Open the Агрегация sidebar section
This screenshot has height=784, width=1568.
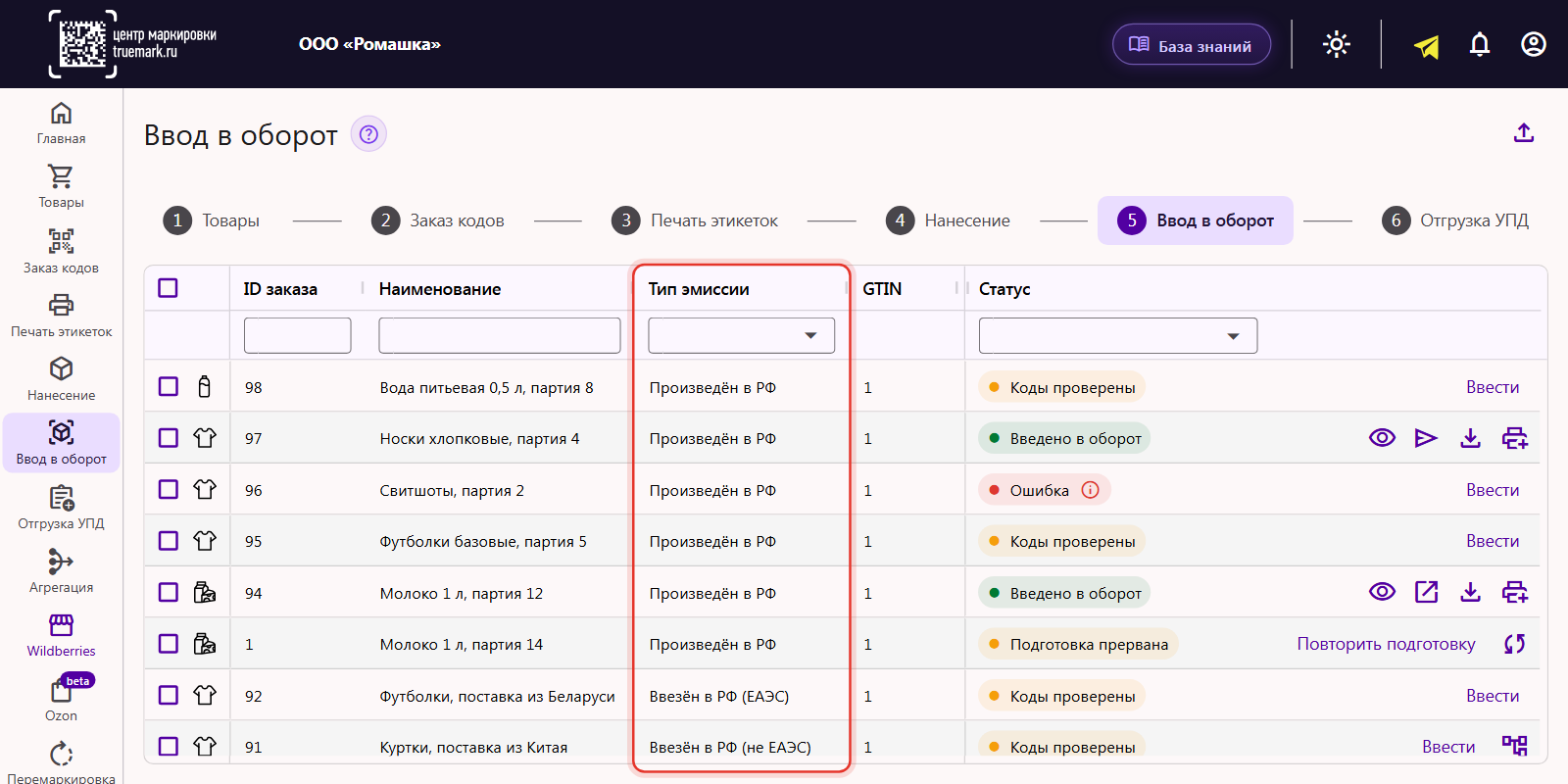(x=61, y=570)
